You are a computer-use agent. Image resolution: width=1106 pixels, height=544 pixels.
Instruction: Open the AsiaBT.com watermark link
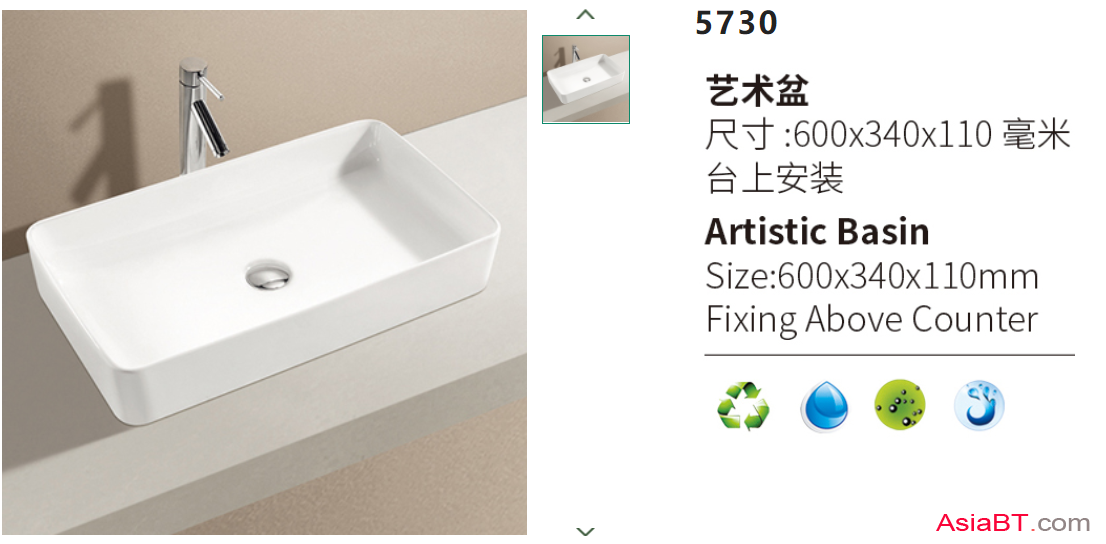pos(1013,523)
